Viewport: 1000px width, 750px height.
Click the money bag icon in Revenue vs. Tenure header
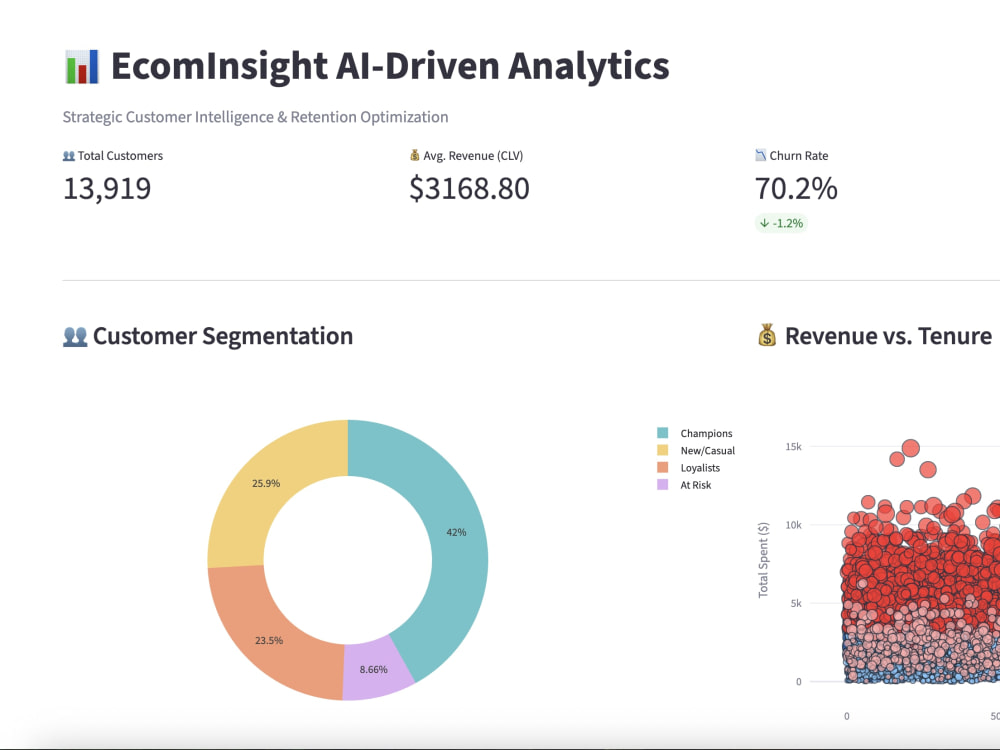766,334
